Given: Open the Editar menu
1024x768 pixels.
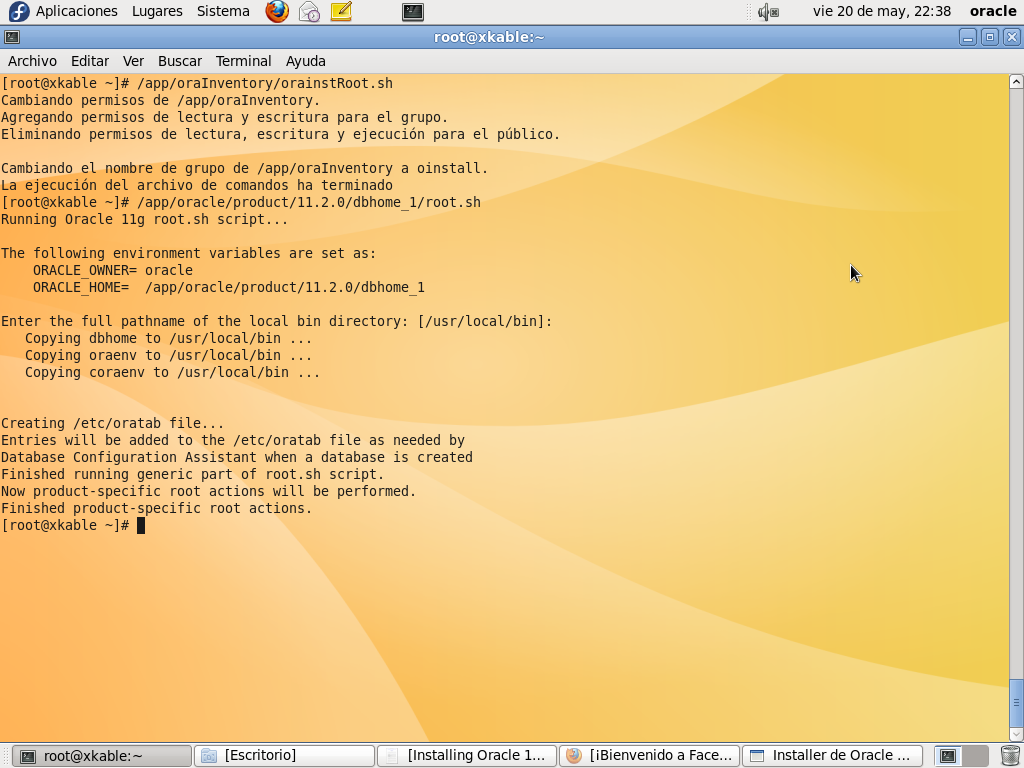Looking at the screenshot, I should click(x=89, y=61).
